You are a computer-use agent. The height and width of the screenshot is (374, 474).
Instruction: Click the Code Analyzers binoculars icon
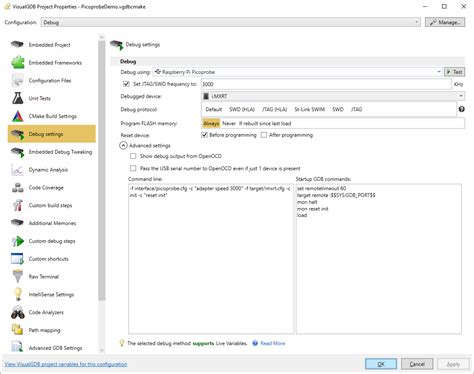[x=17, y=312]
